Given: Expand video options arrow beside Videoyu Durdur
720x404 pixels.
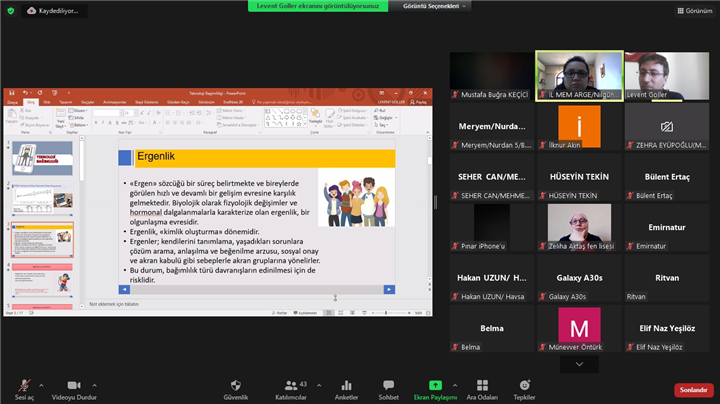Looking at the screenshot, I should (x=95, y=384).
